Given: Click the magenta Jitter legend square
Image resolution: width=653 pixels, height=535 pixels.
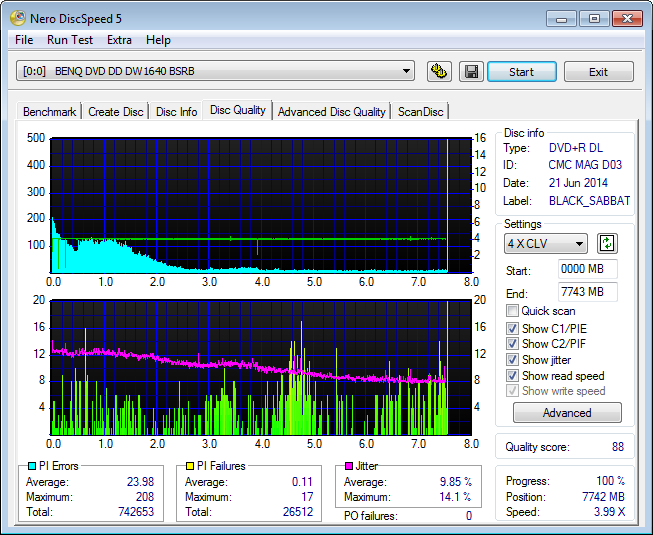Looking at the screenshot, I should pyautogui.click(x=349, y=466).
